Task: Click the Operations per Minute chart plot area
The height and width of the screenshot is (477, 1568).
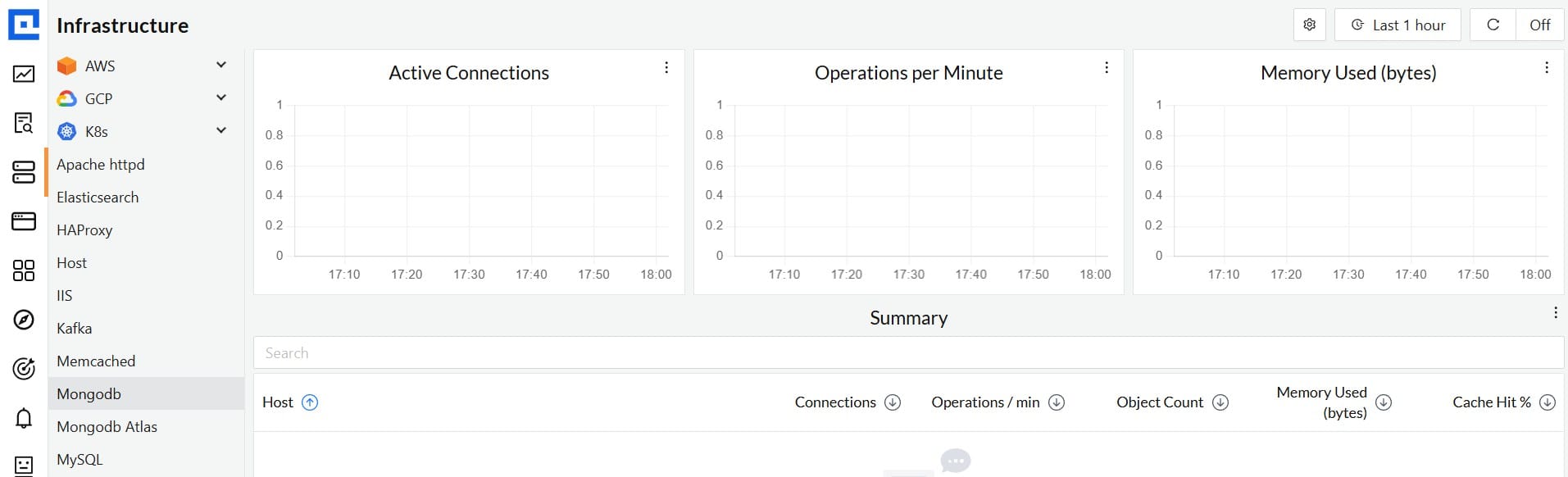Action: (922, 180)
